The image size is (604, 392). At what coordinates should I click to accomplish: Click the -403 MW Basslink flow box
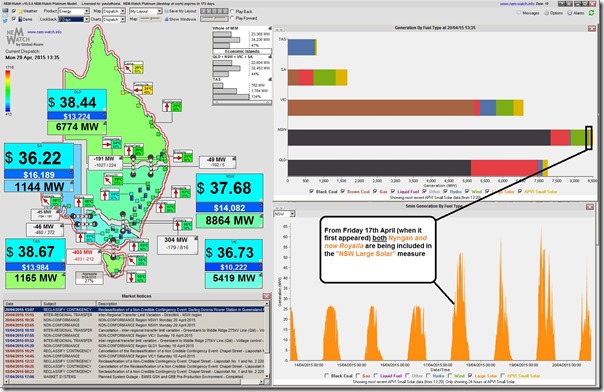coord(83,256)
